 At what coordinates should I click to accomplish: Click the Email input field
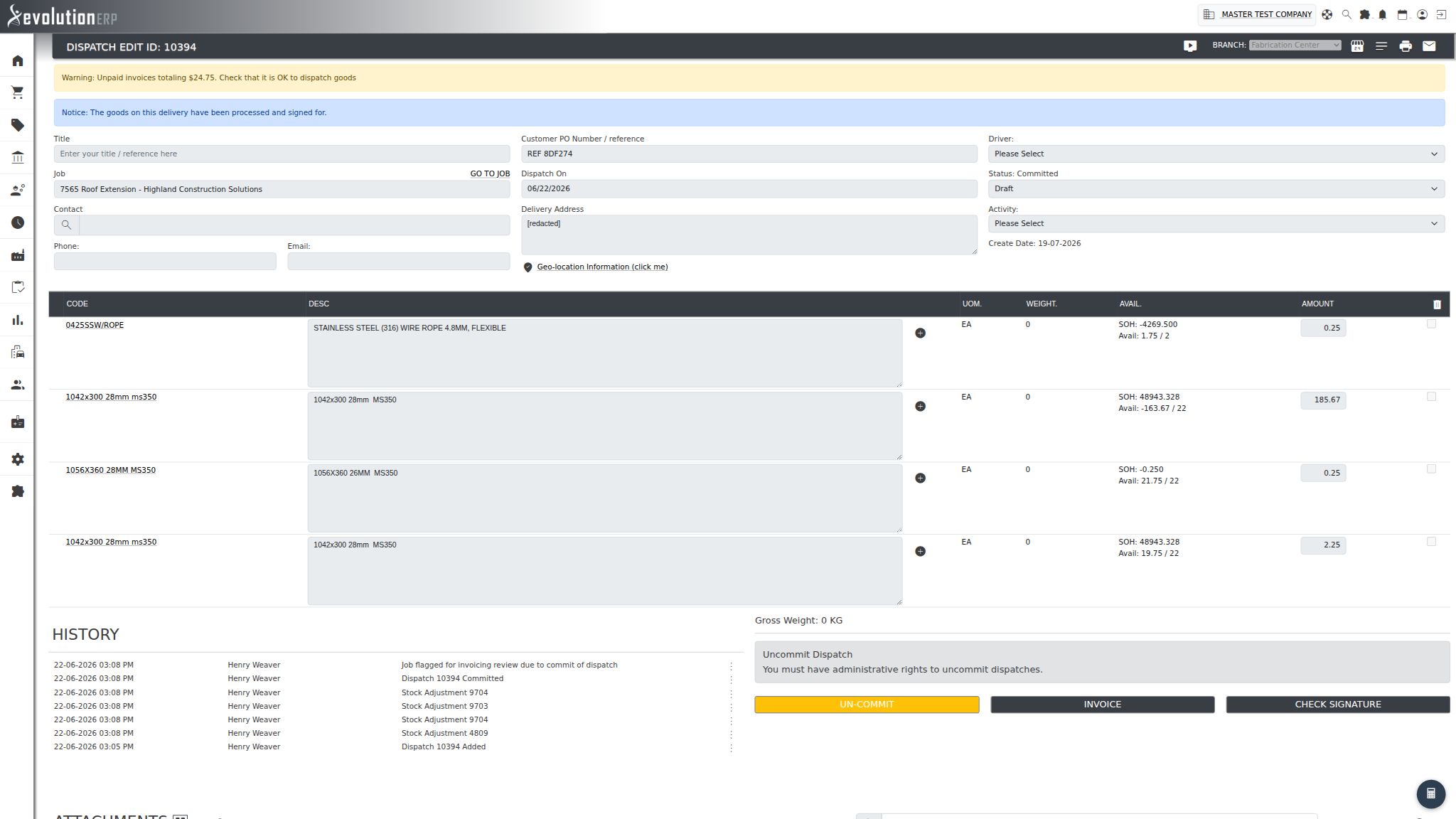[398, 262]
